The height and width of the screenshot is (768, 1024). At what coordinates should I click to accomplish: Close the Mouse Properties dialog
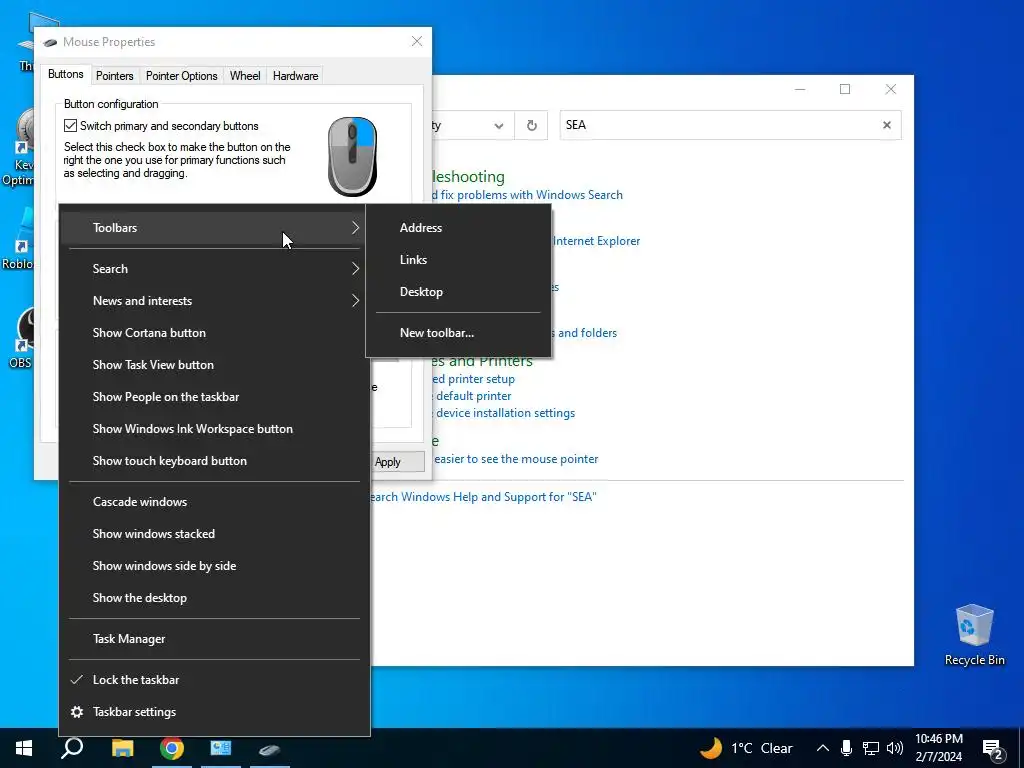point(417,41)
